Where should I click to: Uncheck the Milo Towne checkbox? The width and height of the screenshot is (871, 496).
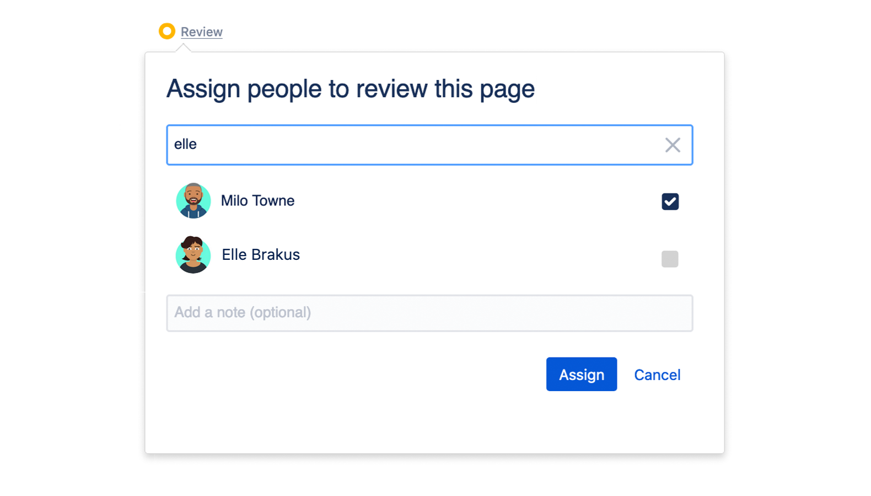click(x=670, y=201)
